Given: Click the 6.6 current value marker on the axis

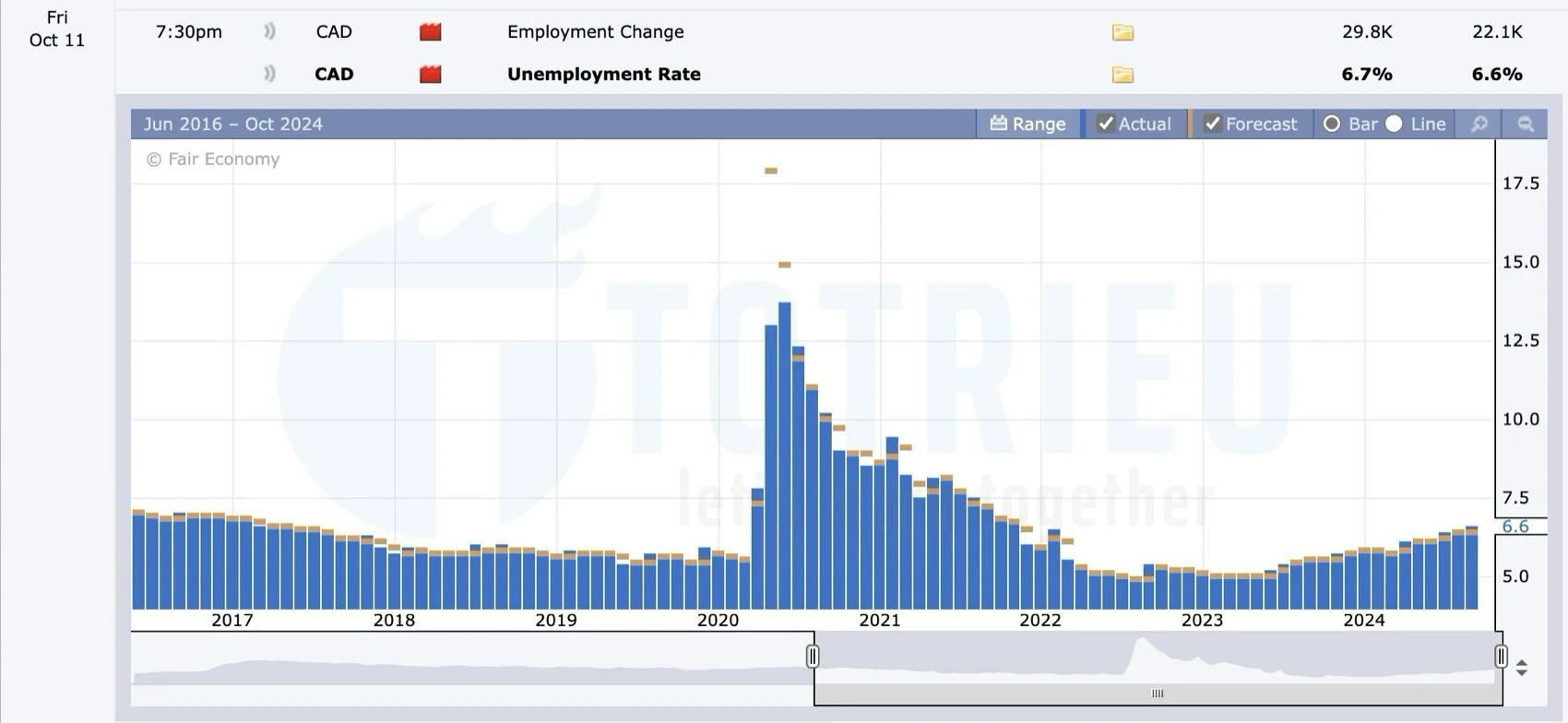Looking at the screenshot, I should 1515,527.
